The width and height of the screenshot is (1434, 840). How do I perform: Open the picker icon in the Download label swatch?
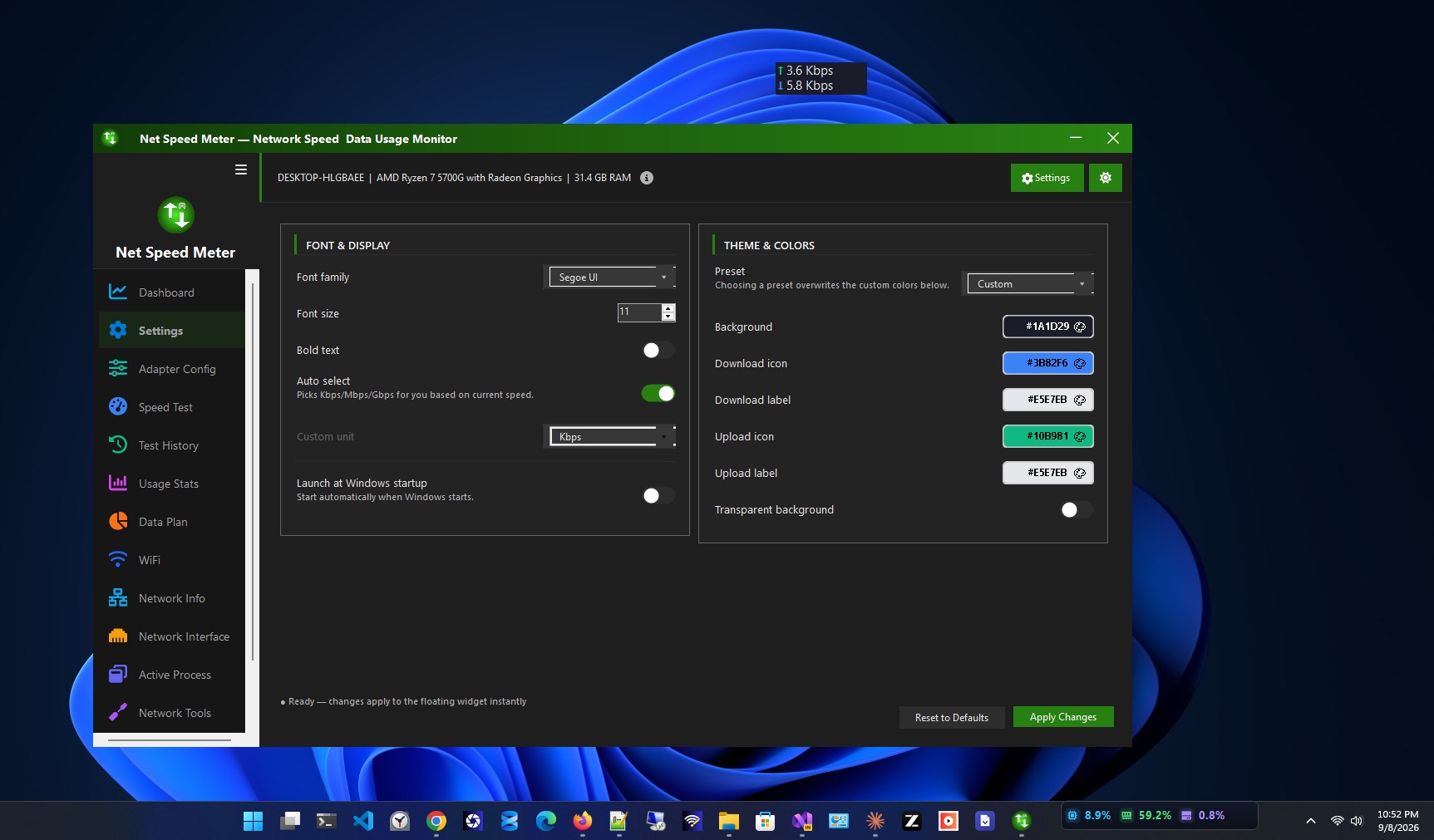[x=1080, y=400]
